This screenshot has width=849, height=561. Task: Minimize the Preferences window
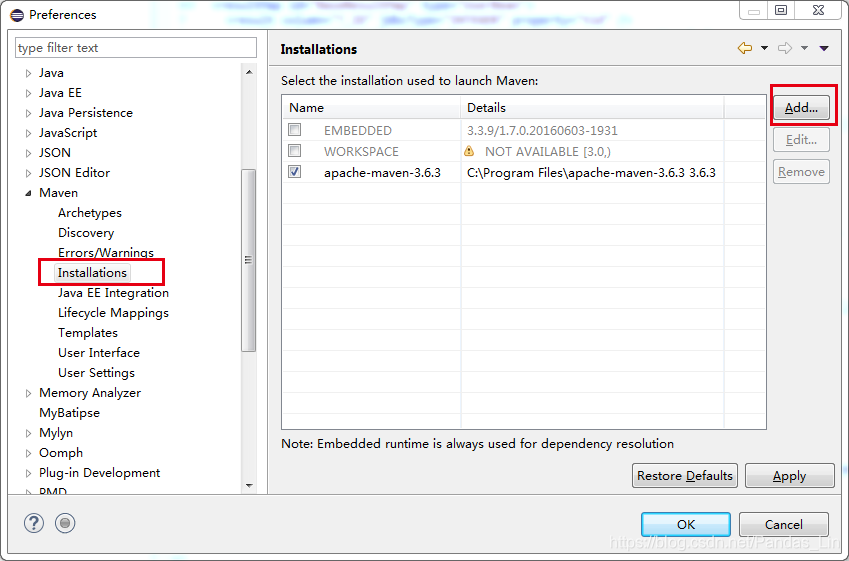click(x=754, y=10)
